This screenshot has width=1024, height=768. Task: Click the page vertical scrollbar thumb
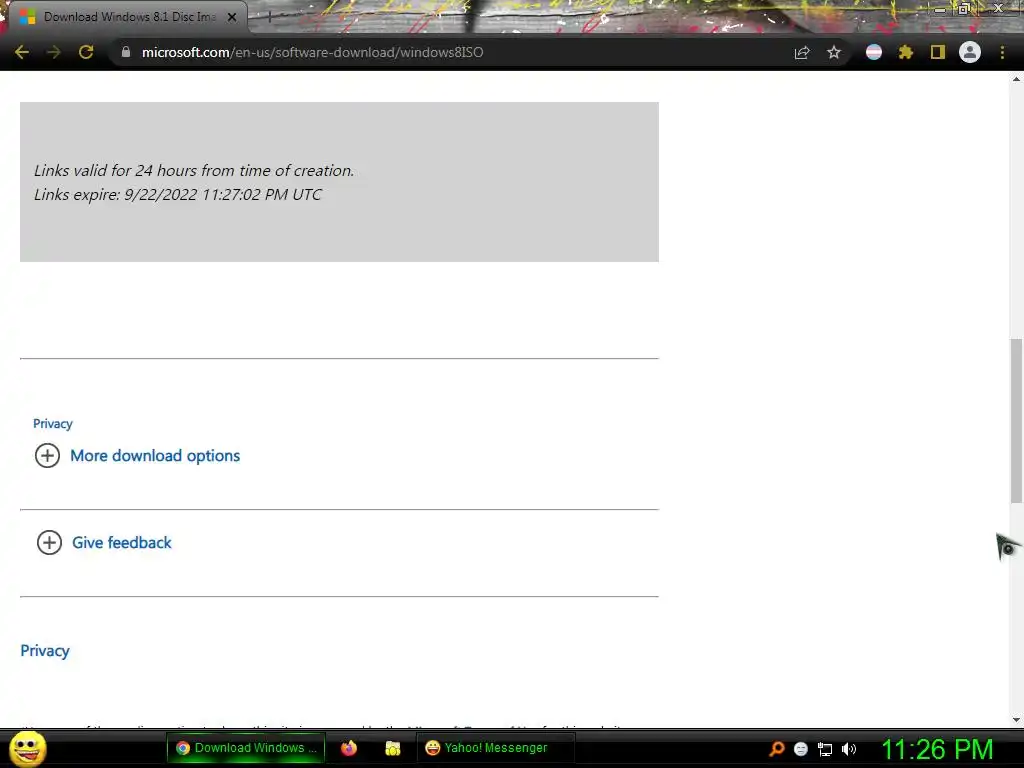click(x=1016, y=421)
